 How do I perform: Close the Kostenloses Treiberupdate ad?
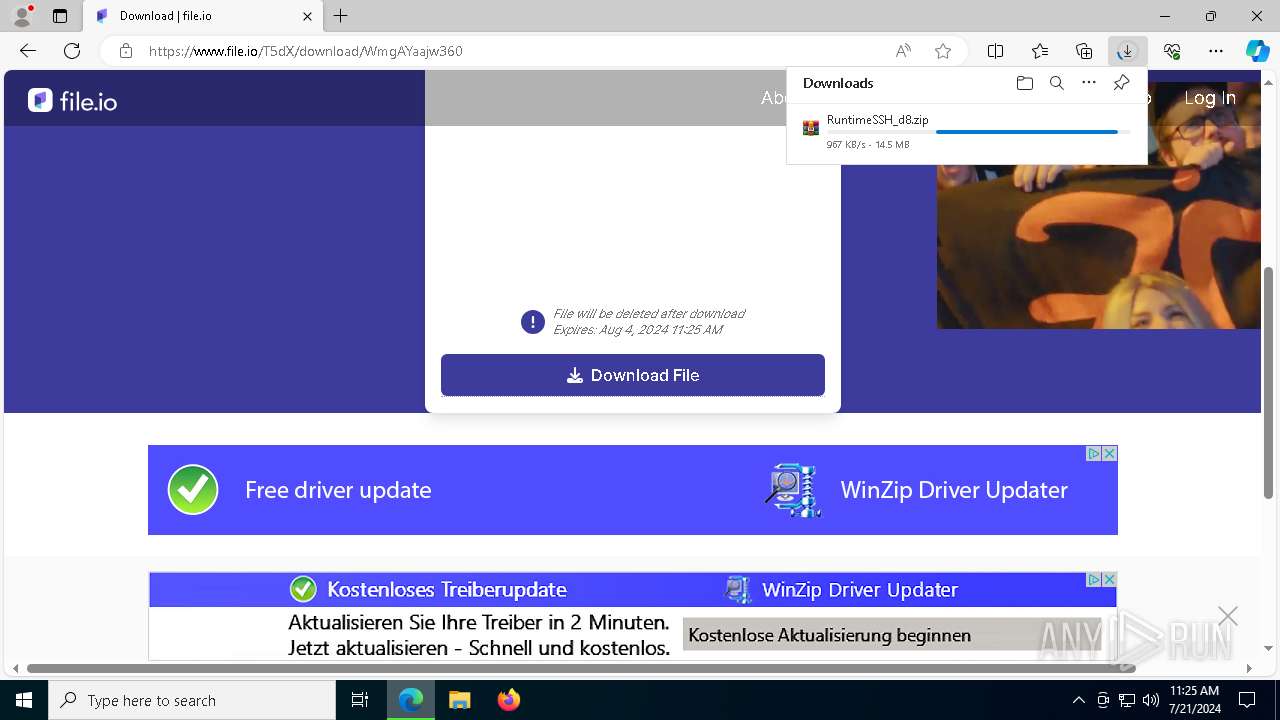tap(1110, 580)
